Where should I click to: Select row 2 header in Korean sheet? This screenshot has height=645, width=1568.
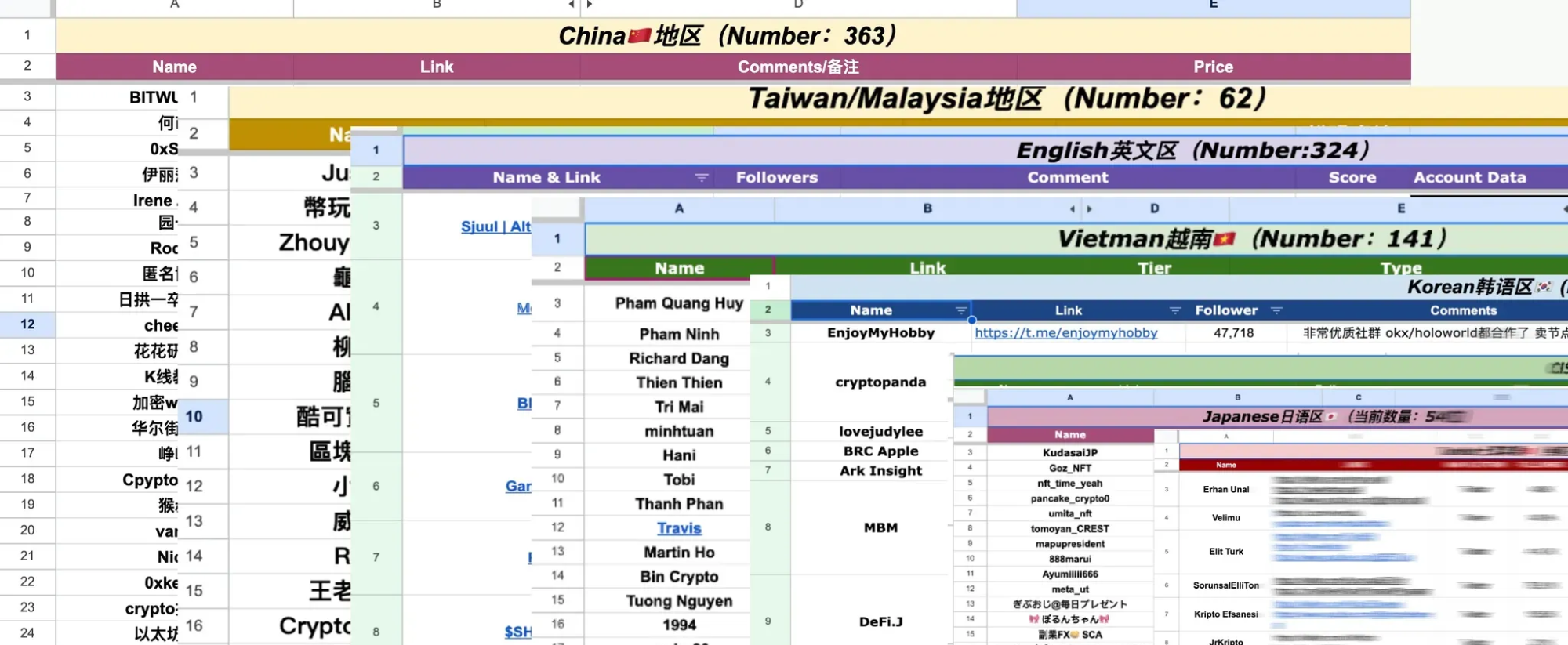tap(768, 310)
